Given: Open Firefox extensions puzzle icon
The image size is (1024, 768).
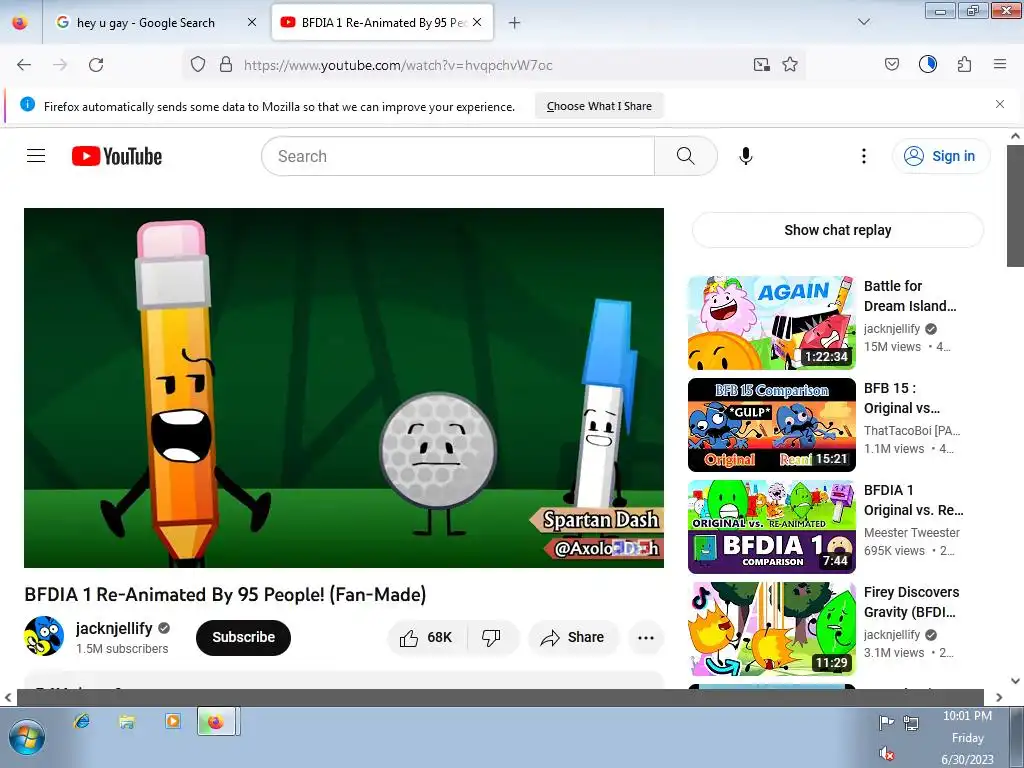Looking at the screenshot, I should point(964,64).
